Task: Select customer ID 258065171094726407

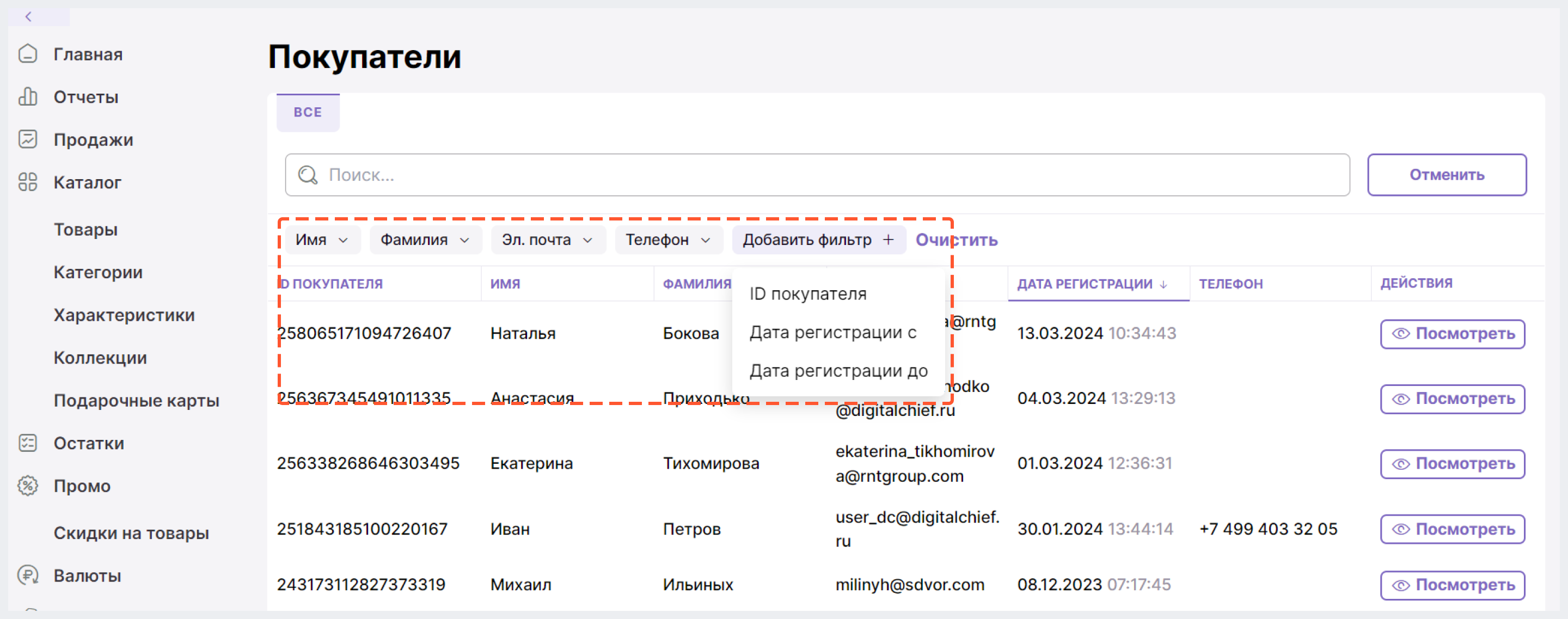Action: (x=364, y=334)
